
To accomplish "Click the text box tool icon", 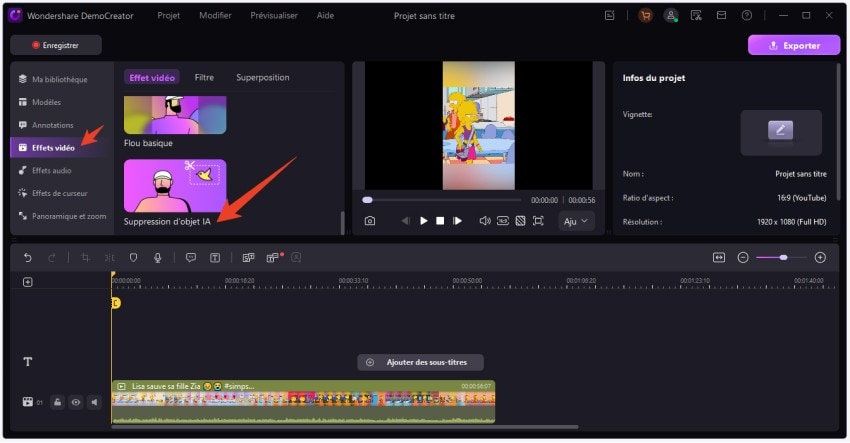I will click(215, 258).
